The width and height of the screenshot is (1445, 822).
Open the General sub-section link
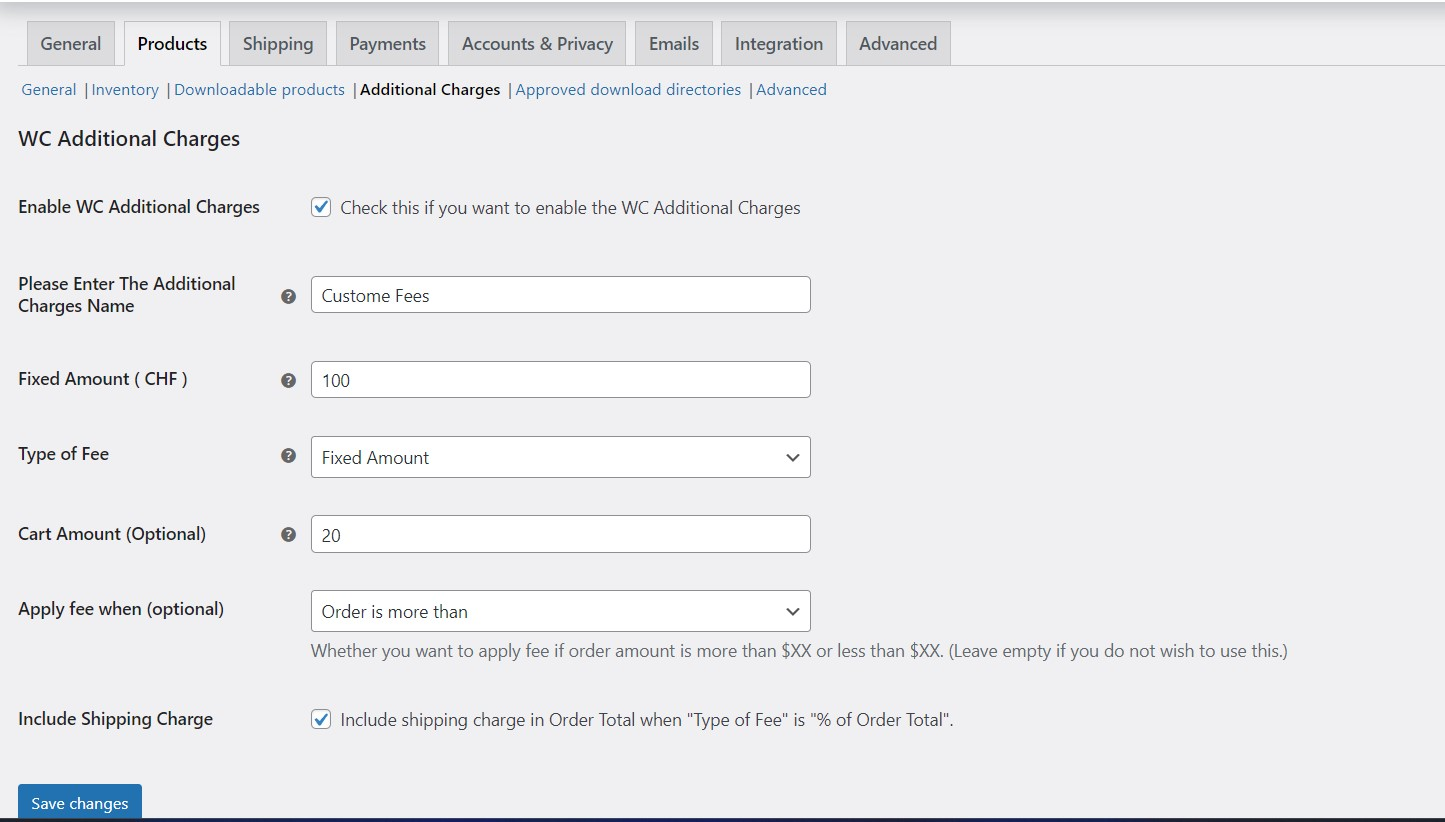(49, 89)
